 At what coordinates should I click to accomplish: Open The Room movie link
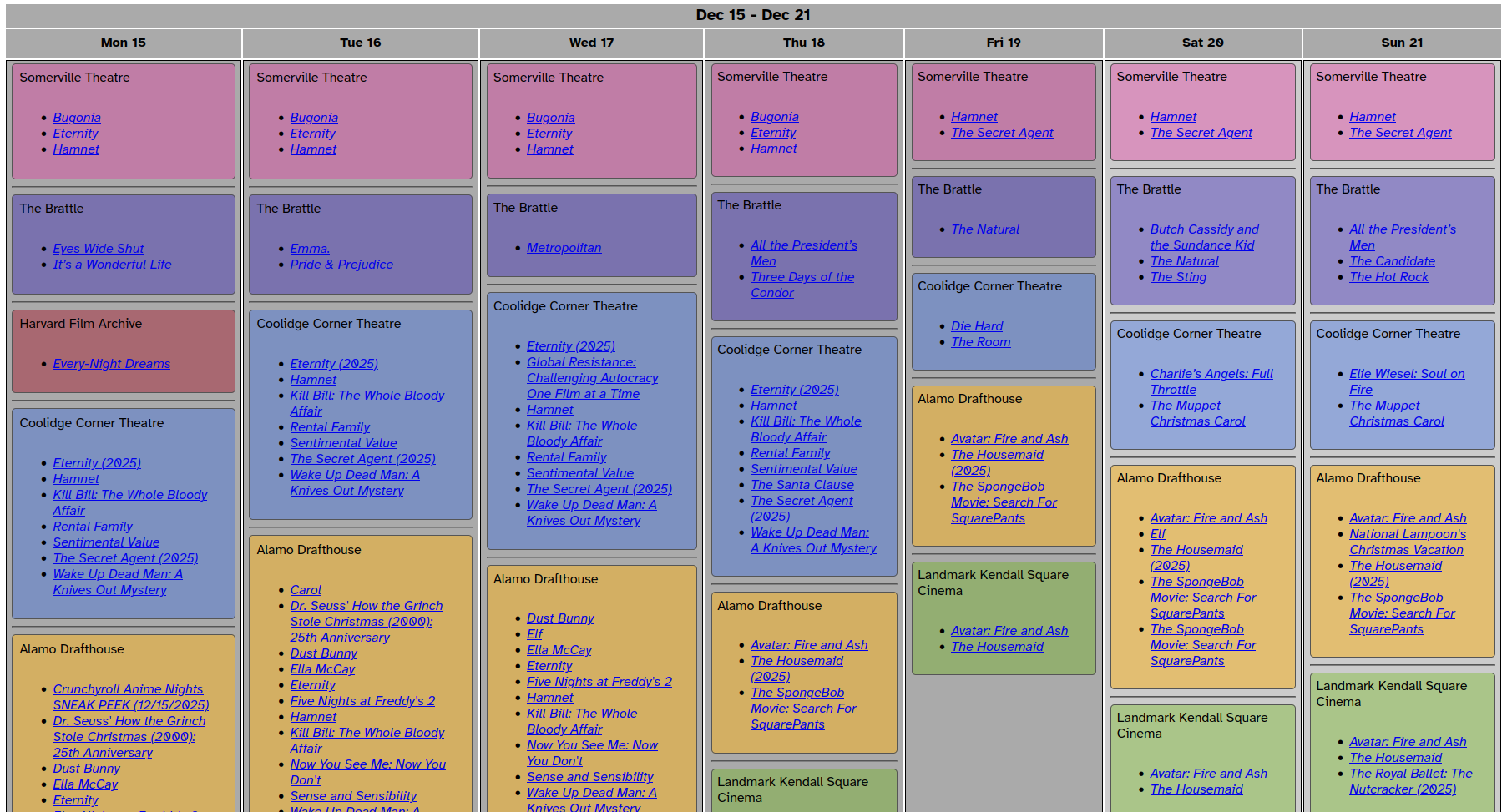(980, 342)
